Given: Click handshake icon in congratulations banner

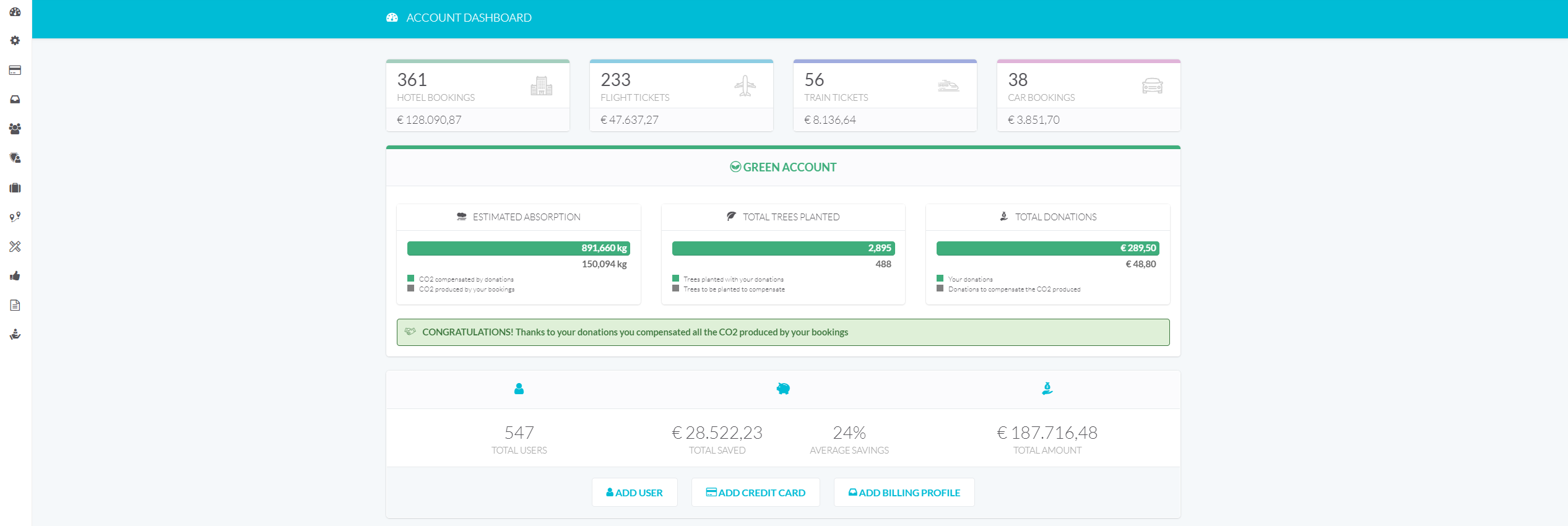Looking at the screenshot, I should [410, 332].
